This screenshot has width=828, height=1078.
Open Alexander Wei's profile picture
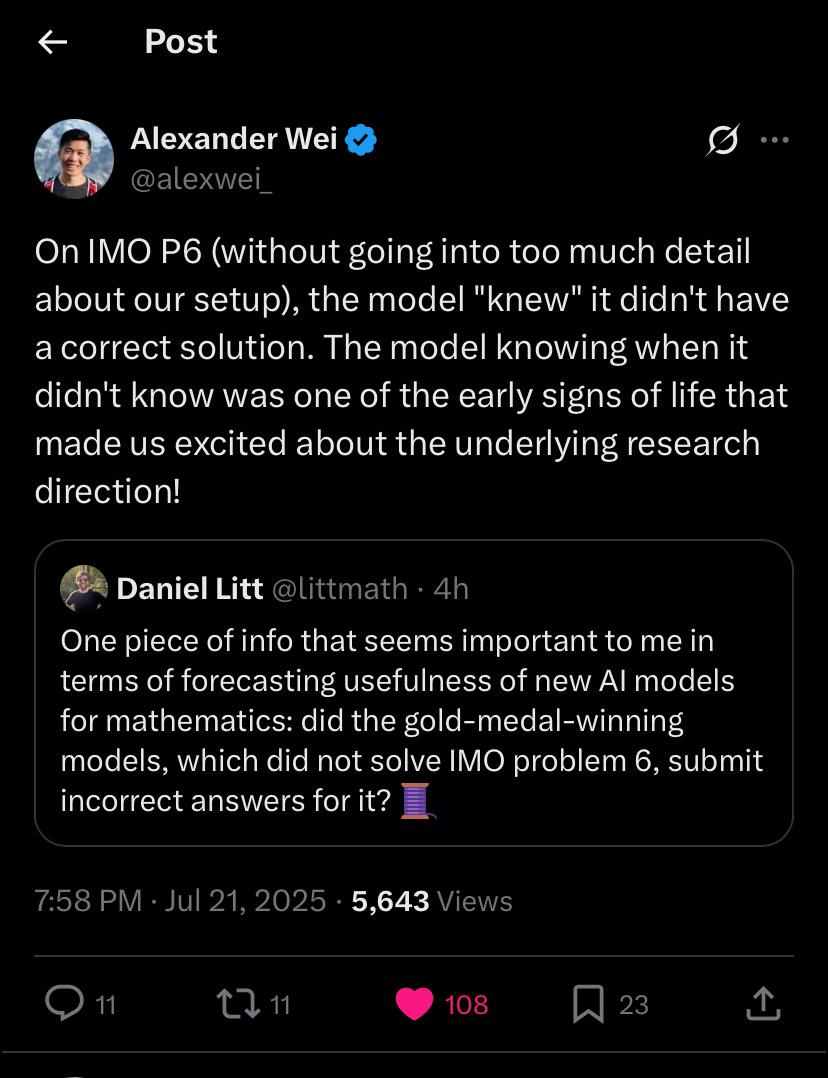click(x=74, y=159)
